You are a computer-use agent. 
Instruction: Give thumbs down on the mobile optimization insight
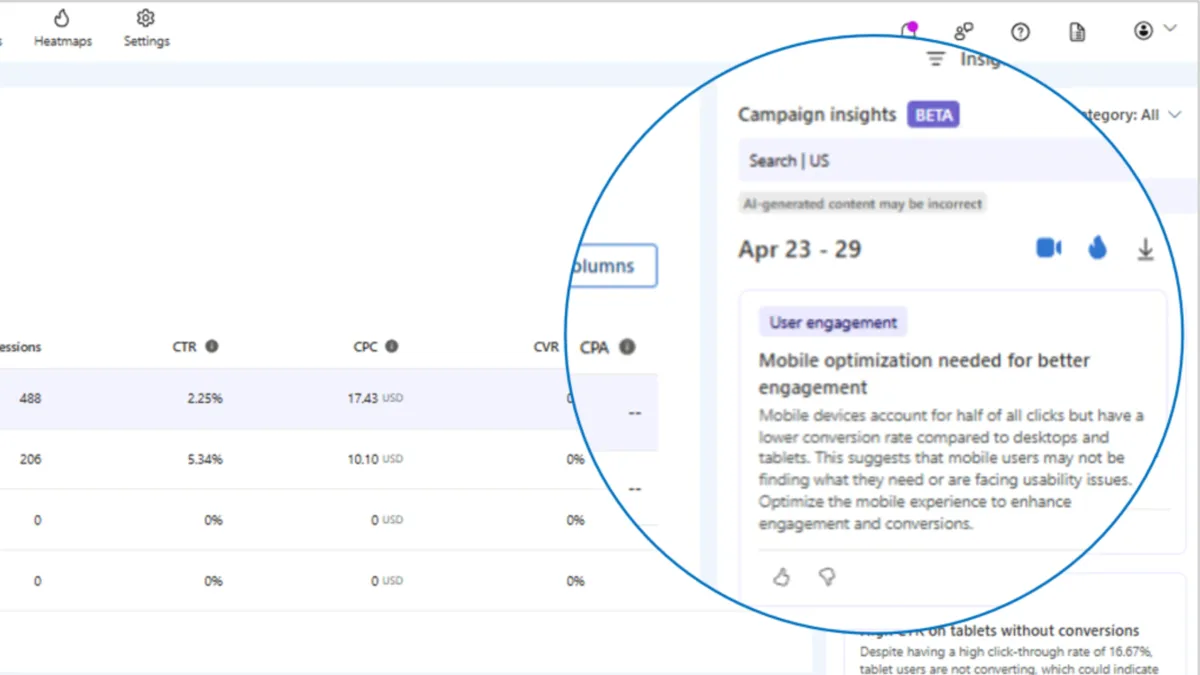point(827,577)
